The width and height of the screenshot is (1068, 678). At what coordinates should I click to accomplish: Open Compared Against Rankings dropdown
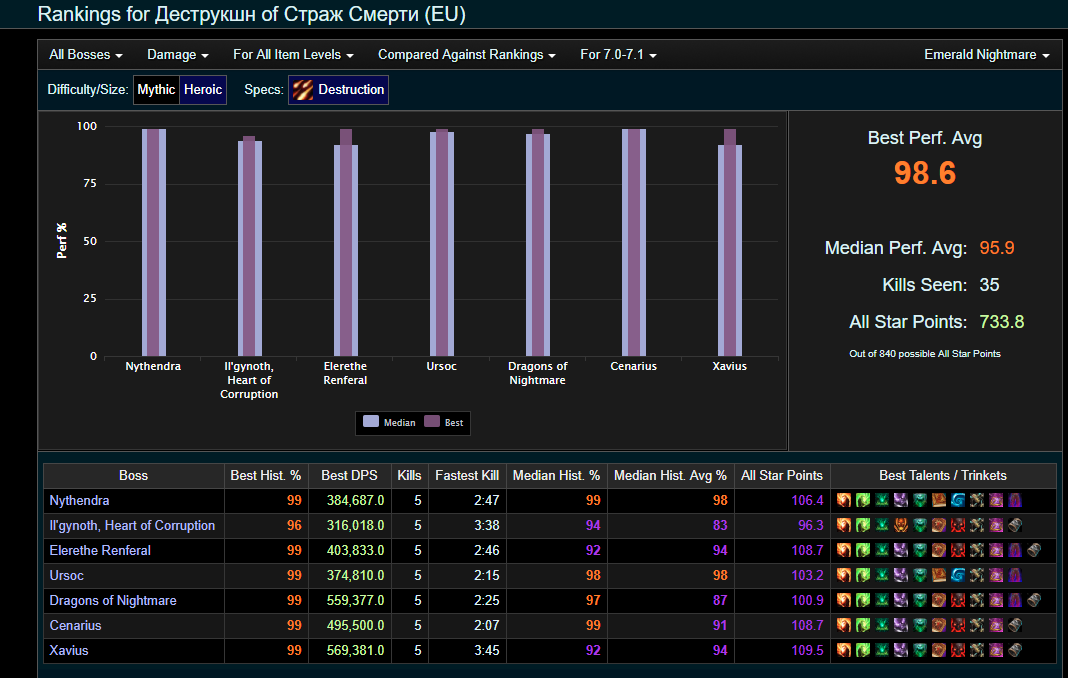point(467,55)
